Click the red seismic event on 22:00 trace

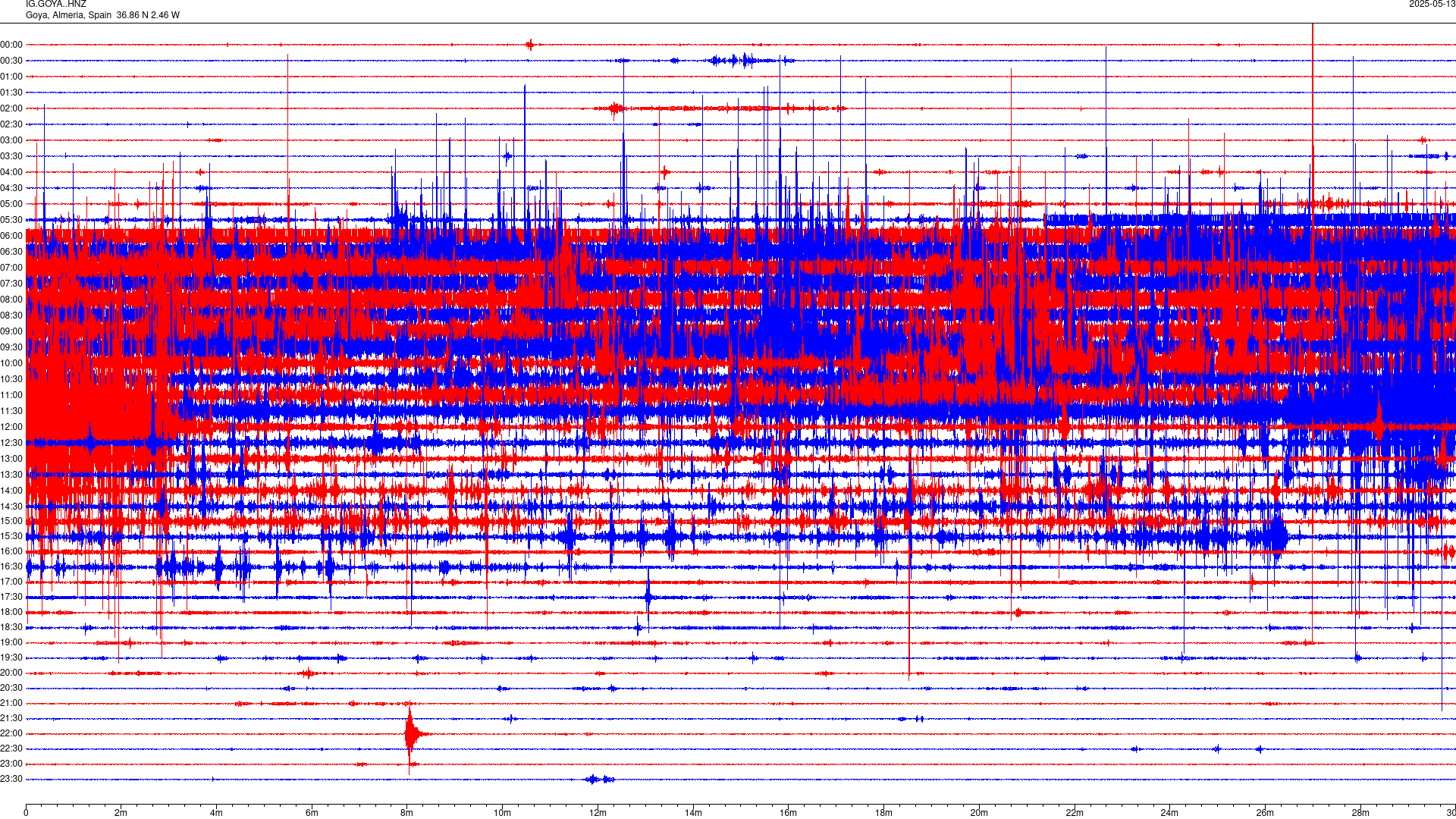(412, 734)
